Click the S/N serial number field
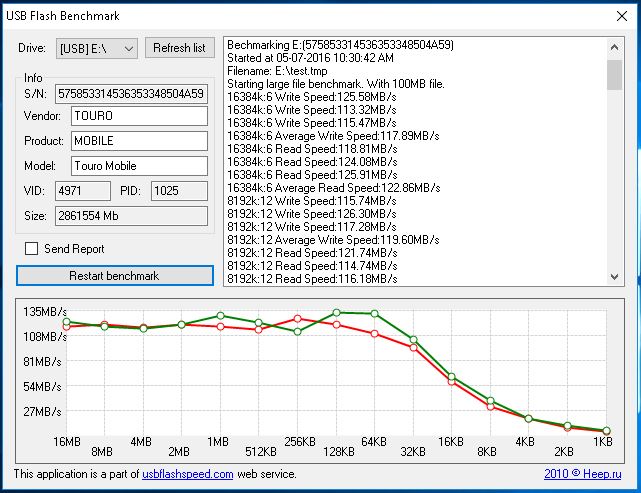Viewport: 641px width, 493px height. 131,94
